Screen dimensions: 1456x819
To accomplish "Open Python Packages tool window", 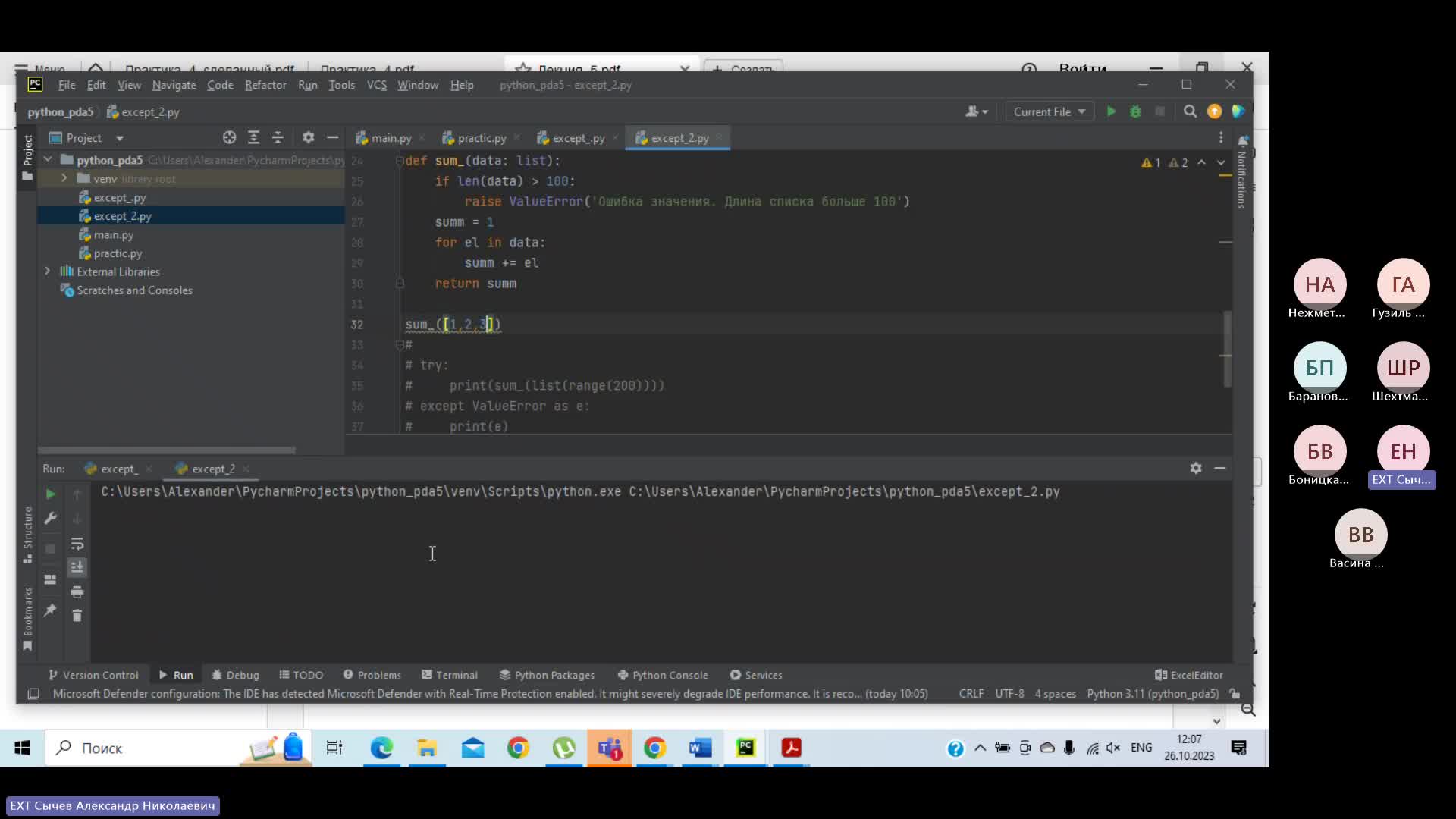I will [x=547, y=675].
